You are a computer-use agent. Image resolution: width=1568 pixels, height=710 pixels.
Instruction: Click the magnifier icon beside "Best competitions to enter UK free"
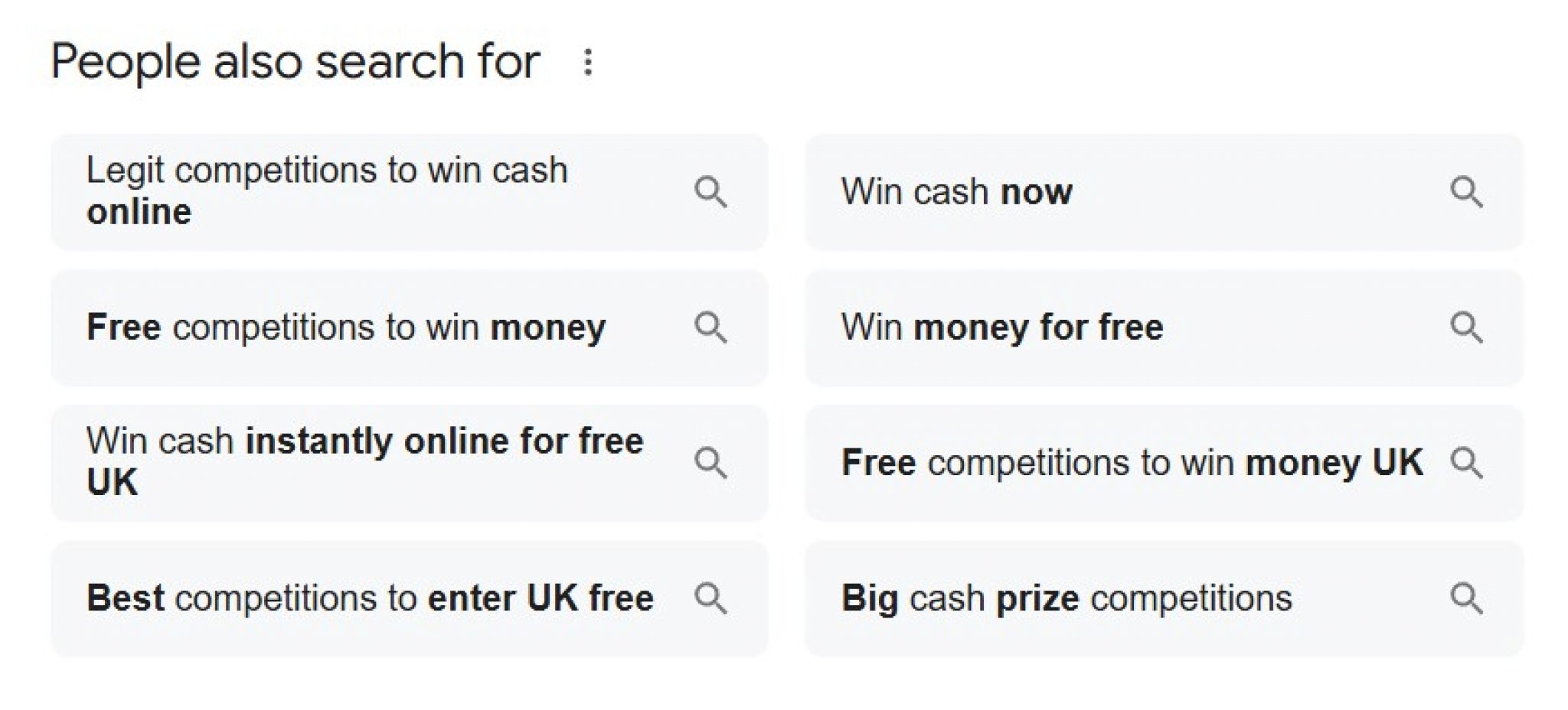tap(714, 598)
